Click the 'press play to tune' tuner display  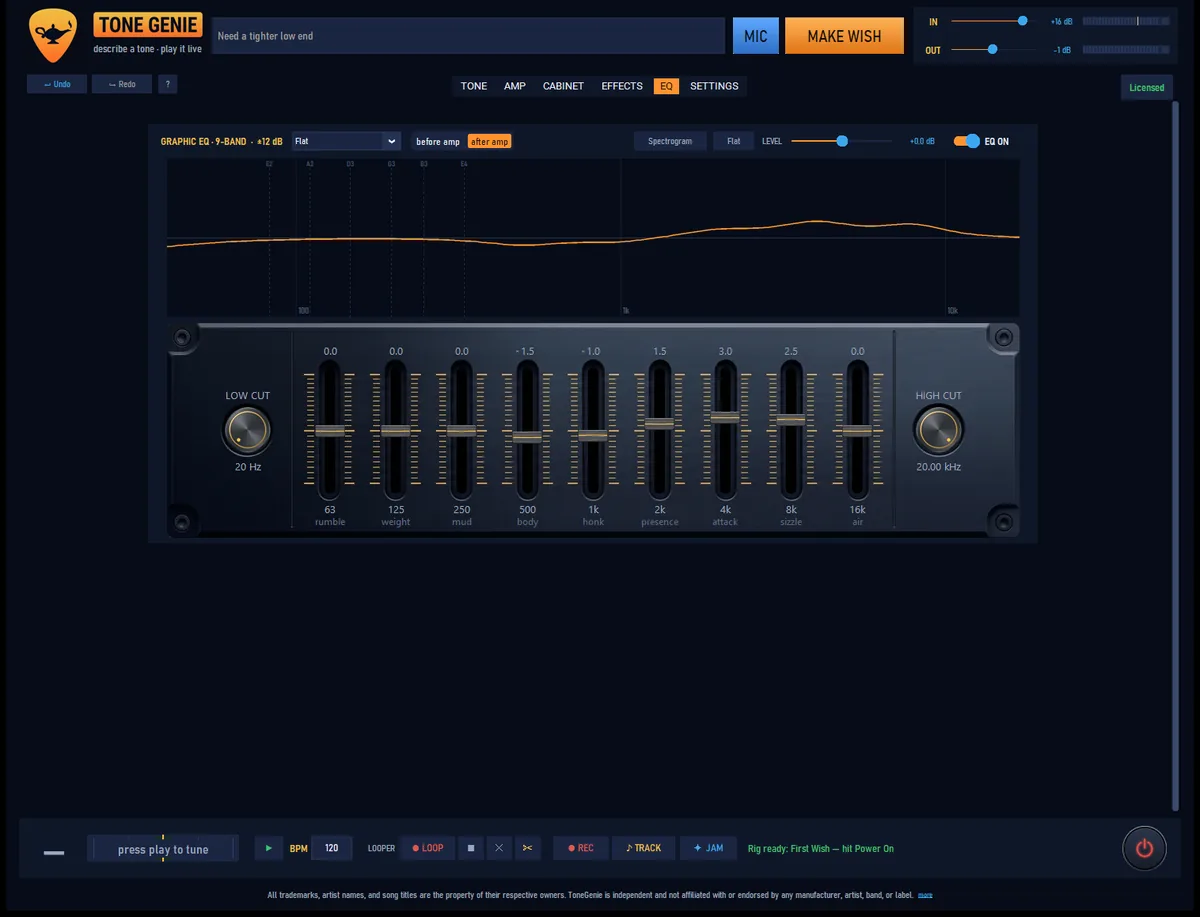pyautogui.click(x=163, y=849)
